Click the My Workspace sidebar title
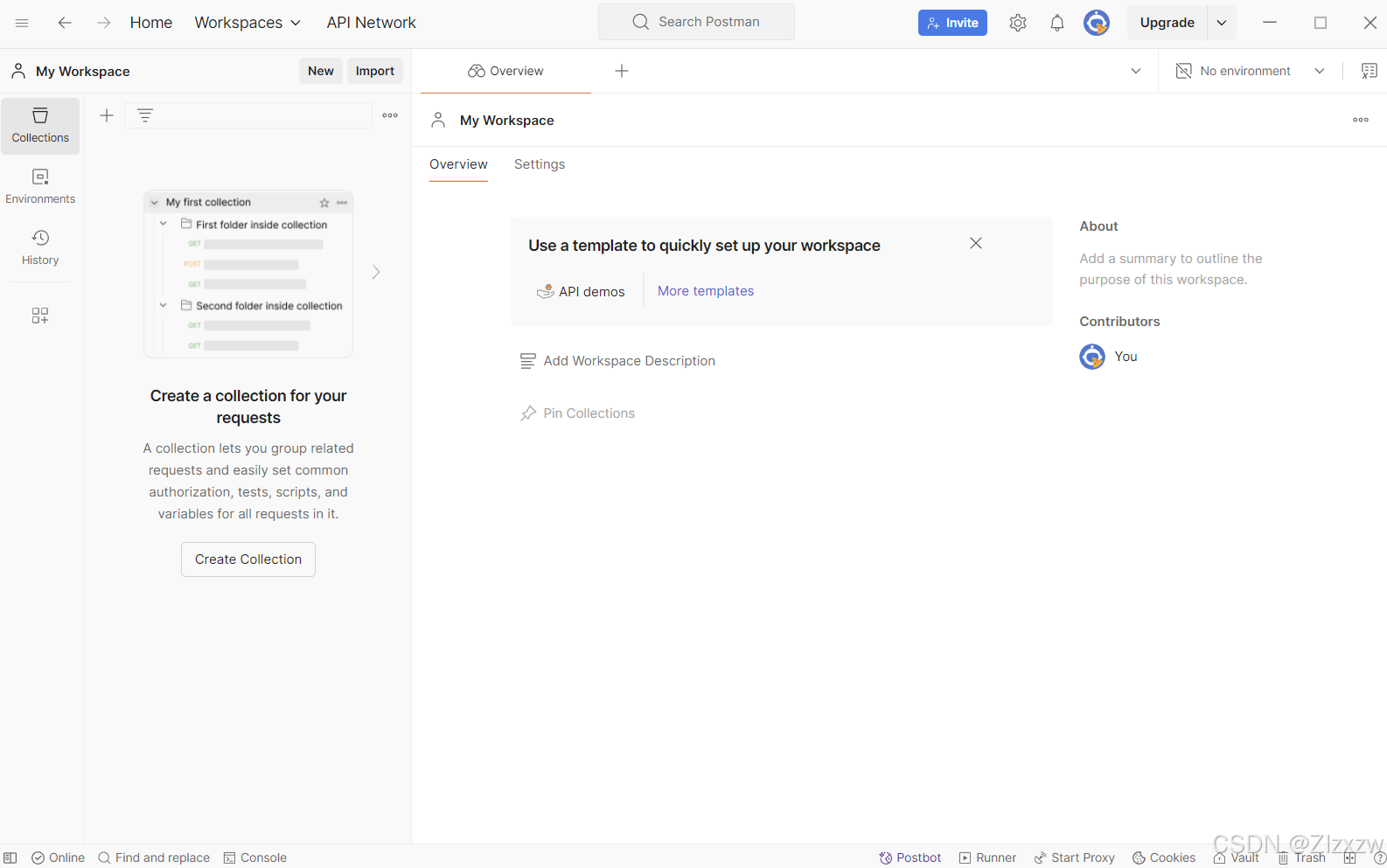Image resolution: width=1387 pixels, height=868 pixels. click(x=83, y=72)
